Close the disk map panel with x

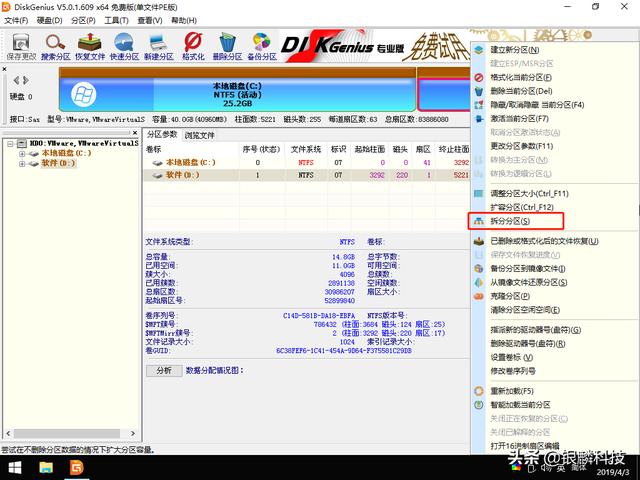point(4,69)
